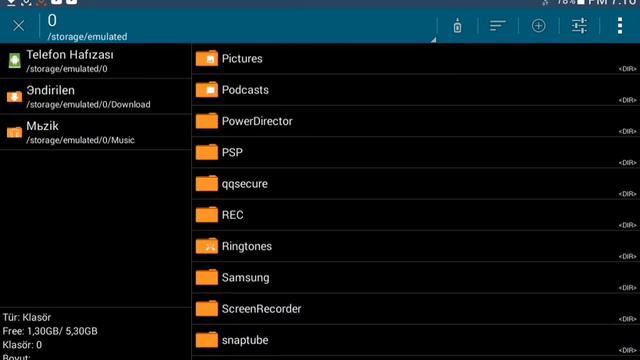640x360 pixels.
Task: Tap the REC folder icon
Action: tap(207, 214)
